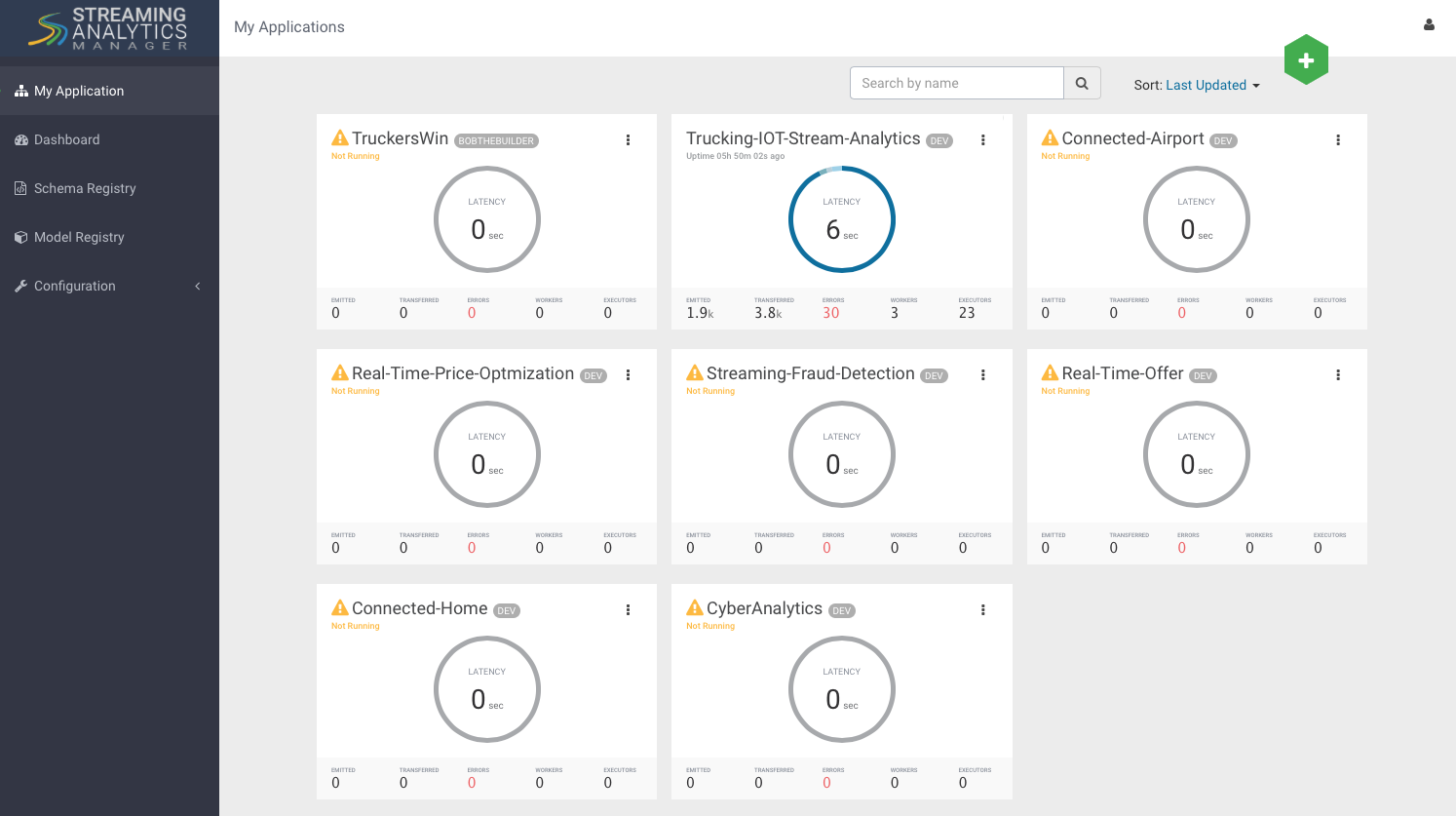The width and height of the screenshot is (1456, 816).
Task: Open CyberAnalytics kebab options menu
Action: tap(982, 610)
